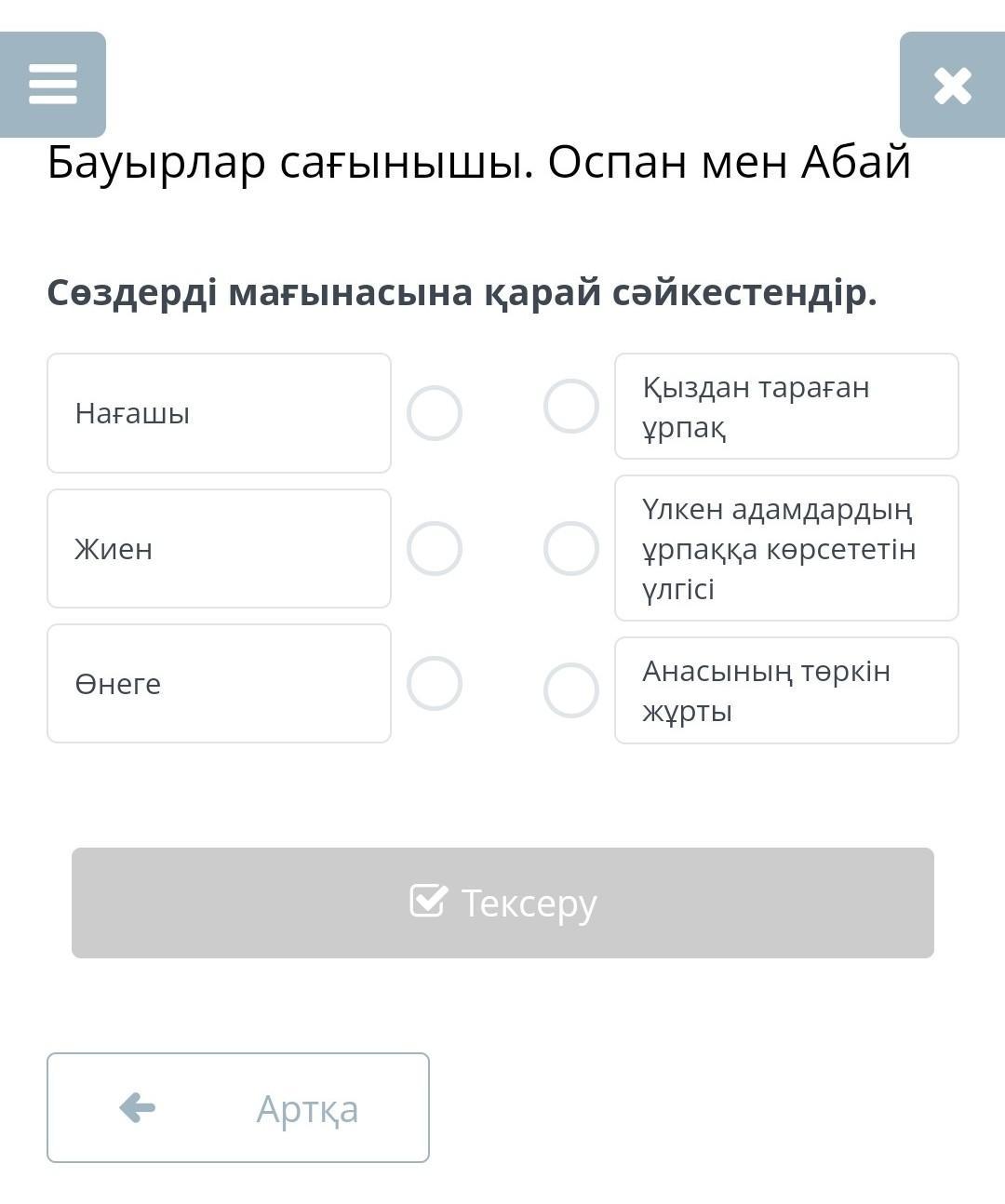Viewport: 1005px width, 1204px height.
Task: Close the quiz with X icon
Action: (x=952, y=86)
